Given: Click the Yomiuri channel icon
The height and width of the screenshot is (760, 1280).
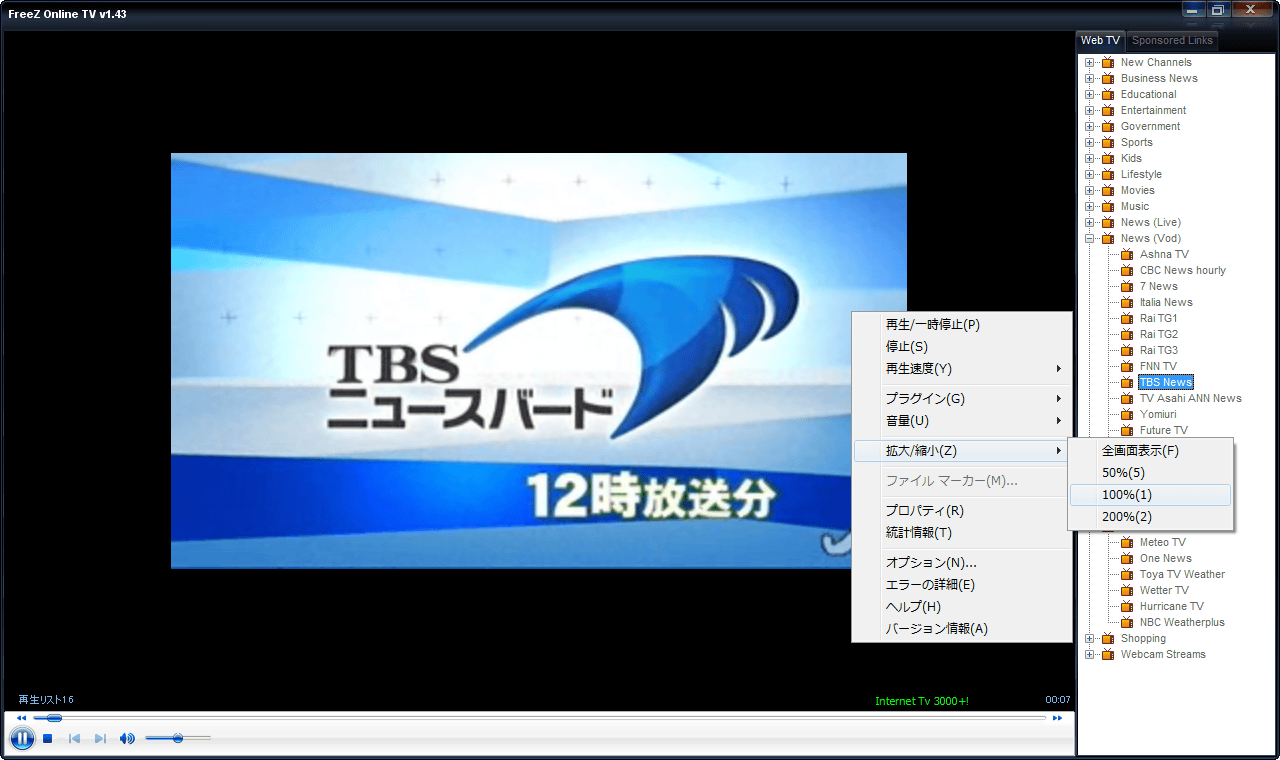Looking at the screenshot, I should pyautogui.click(x=1127, y=414).
